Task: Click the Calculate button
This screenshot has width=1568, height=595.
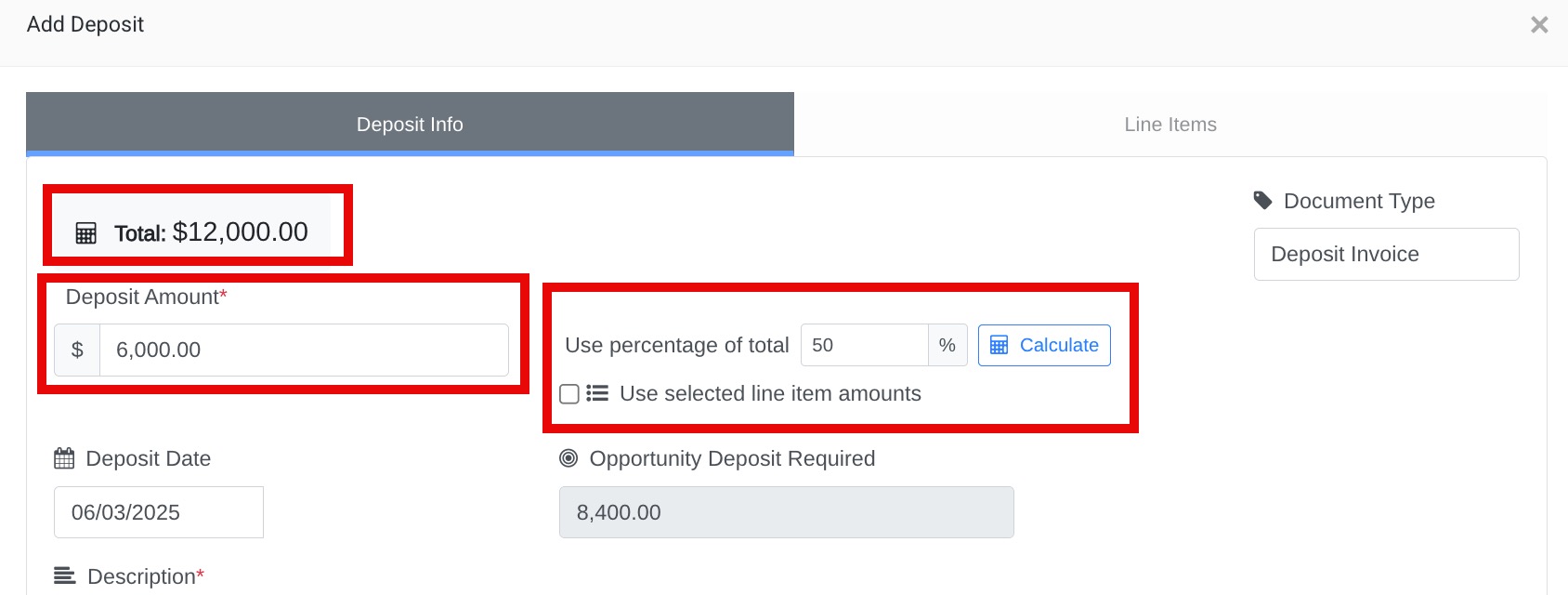Action: [1044, 345]
